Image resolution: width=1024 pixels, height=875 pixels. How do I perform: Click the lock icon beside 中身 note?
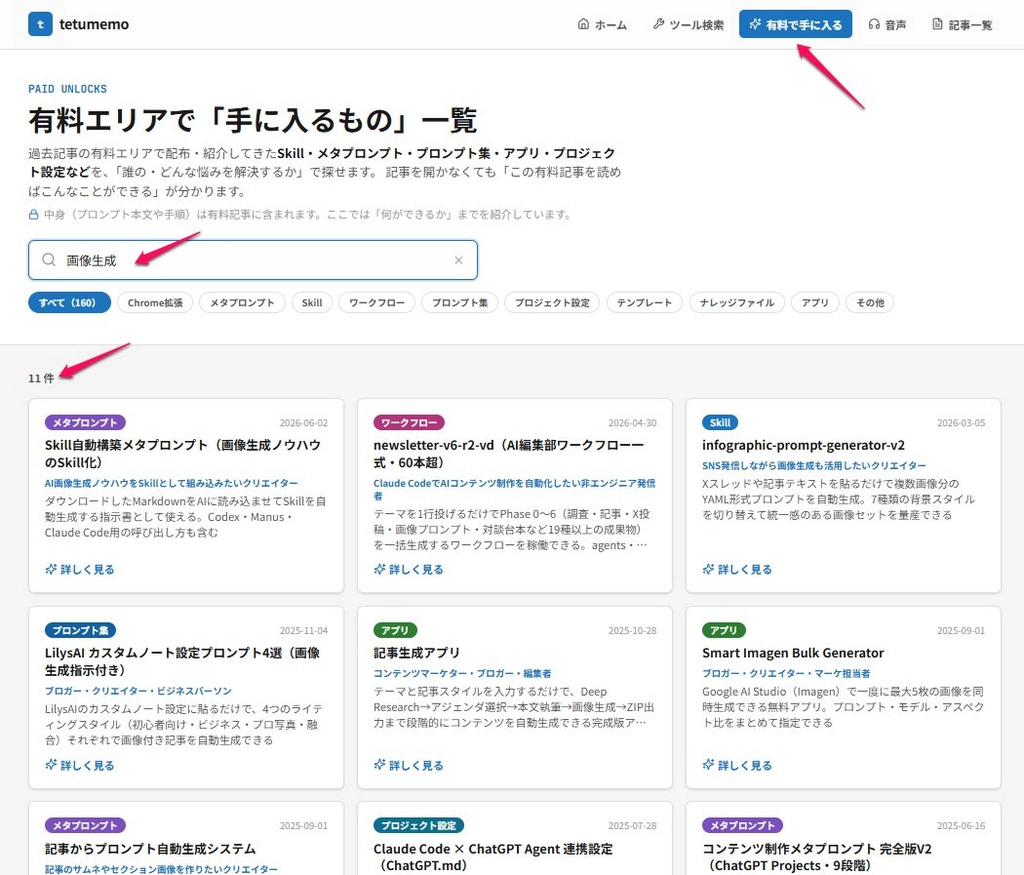coord(33,214)
